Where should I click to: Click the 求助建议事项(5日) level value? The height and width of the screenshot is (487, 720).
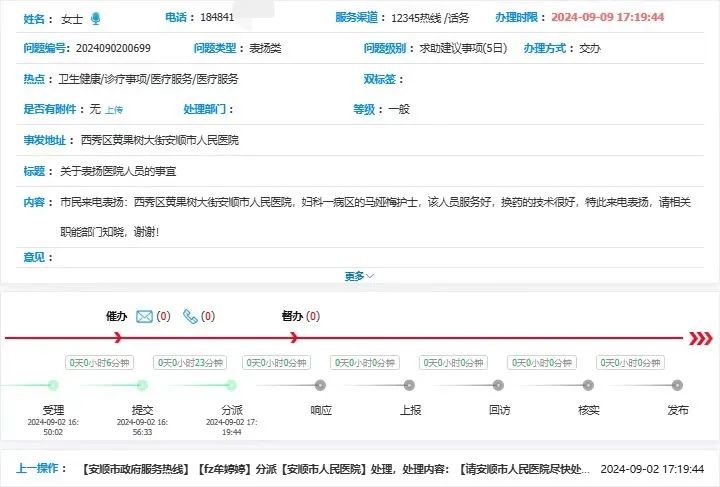[x=463, y=48]
